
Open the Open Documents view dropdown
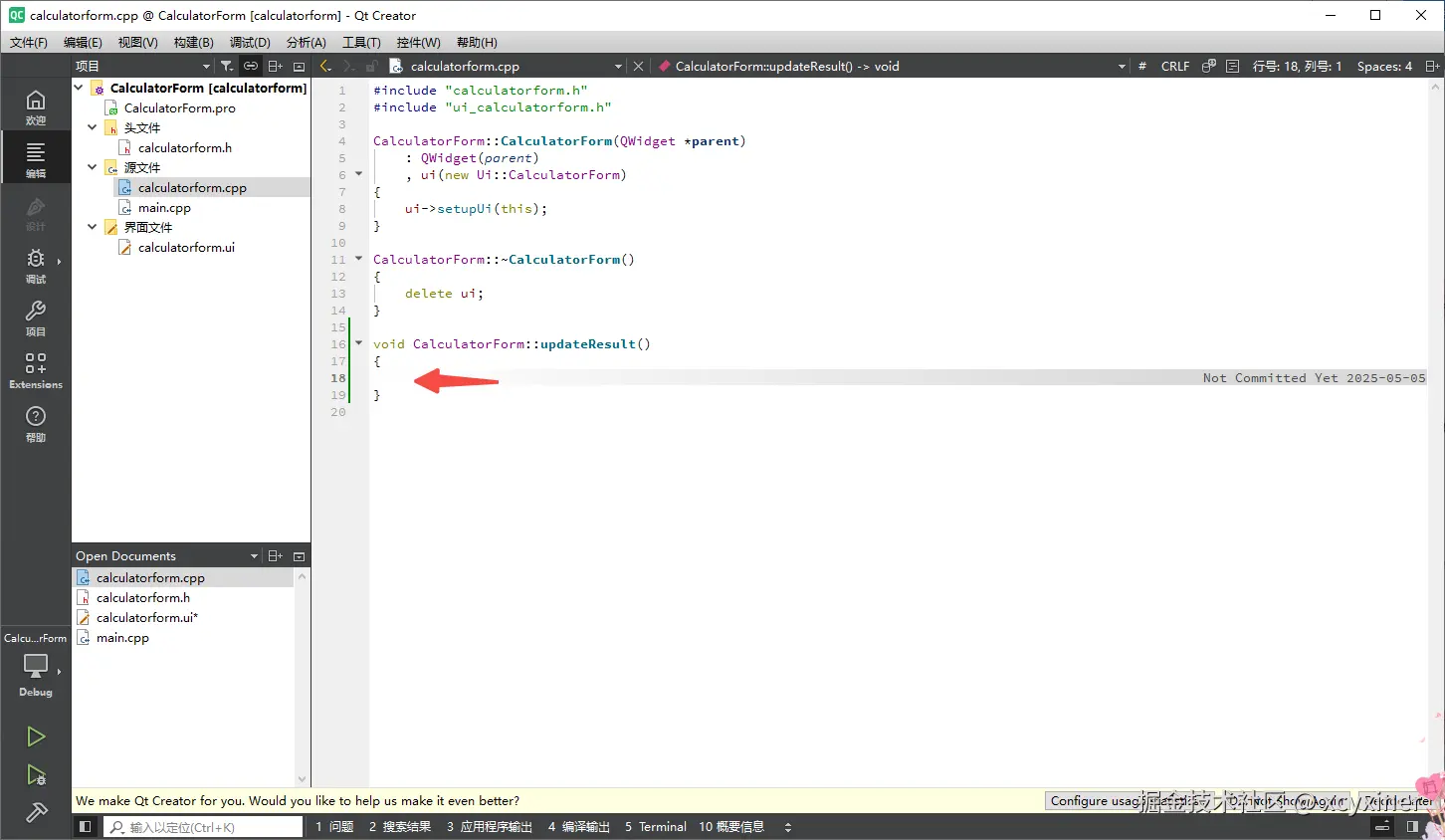click(x=254, y=556)
